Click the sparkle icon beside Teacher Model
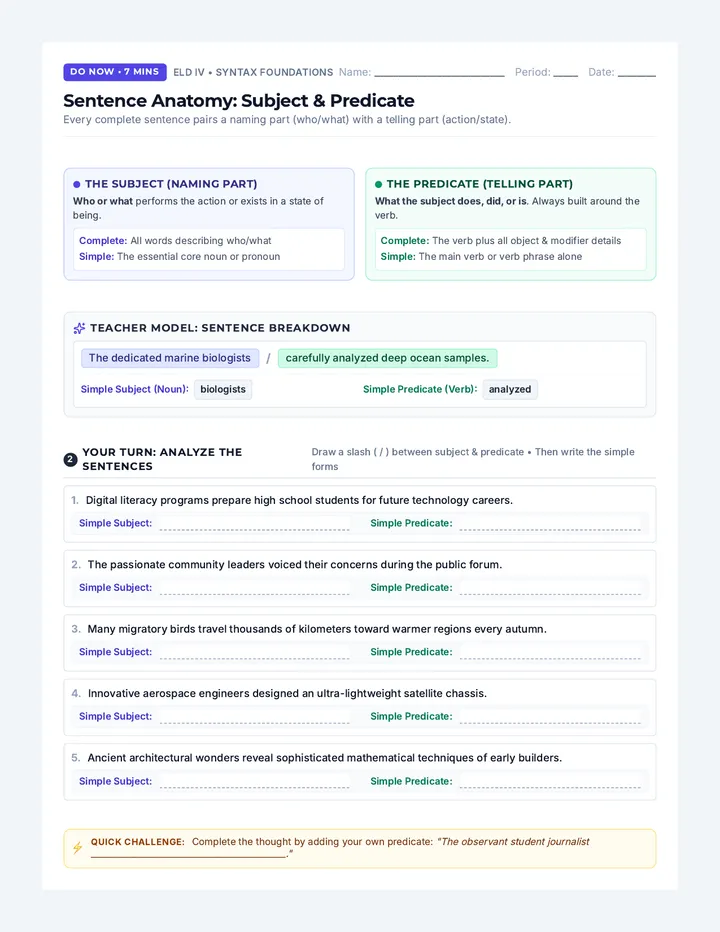Screen dimensions: 720x932 tap(79, 328)
